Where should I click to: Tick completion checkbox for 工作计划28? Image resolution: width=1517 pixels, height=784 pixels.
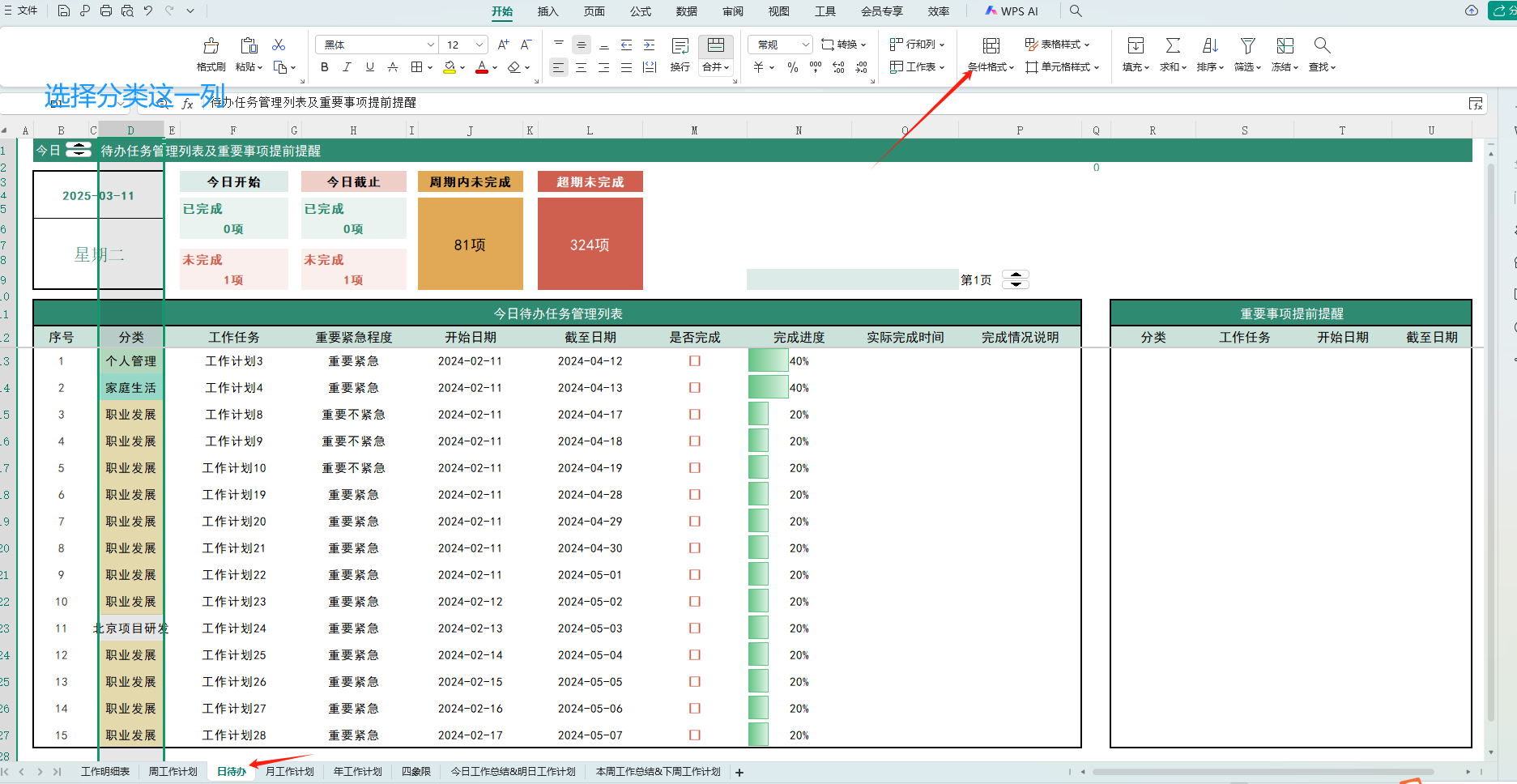(695, 735)
